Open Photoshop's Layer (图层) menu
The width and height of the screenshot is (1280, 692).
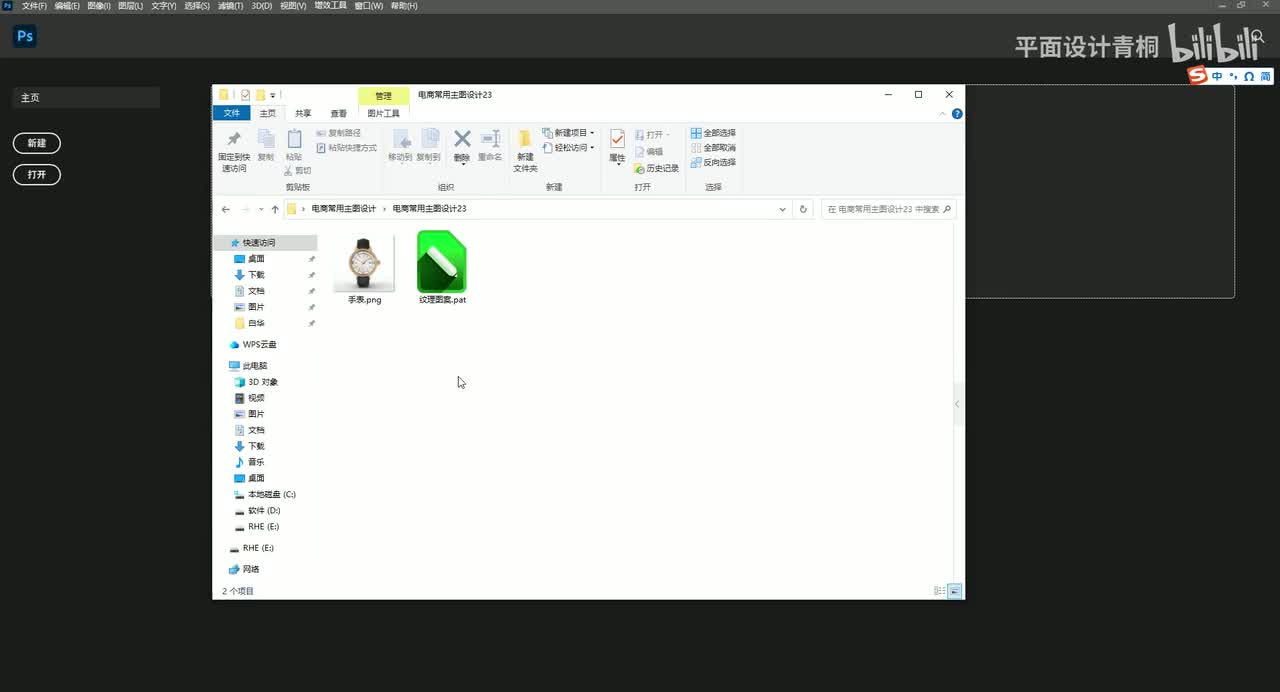pyautogui.click(x=130, y=6)
